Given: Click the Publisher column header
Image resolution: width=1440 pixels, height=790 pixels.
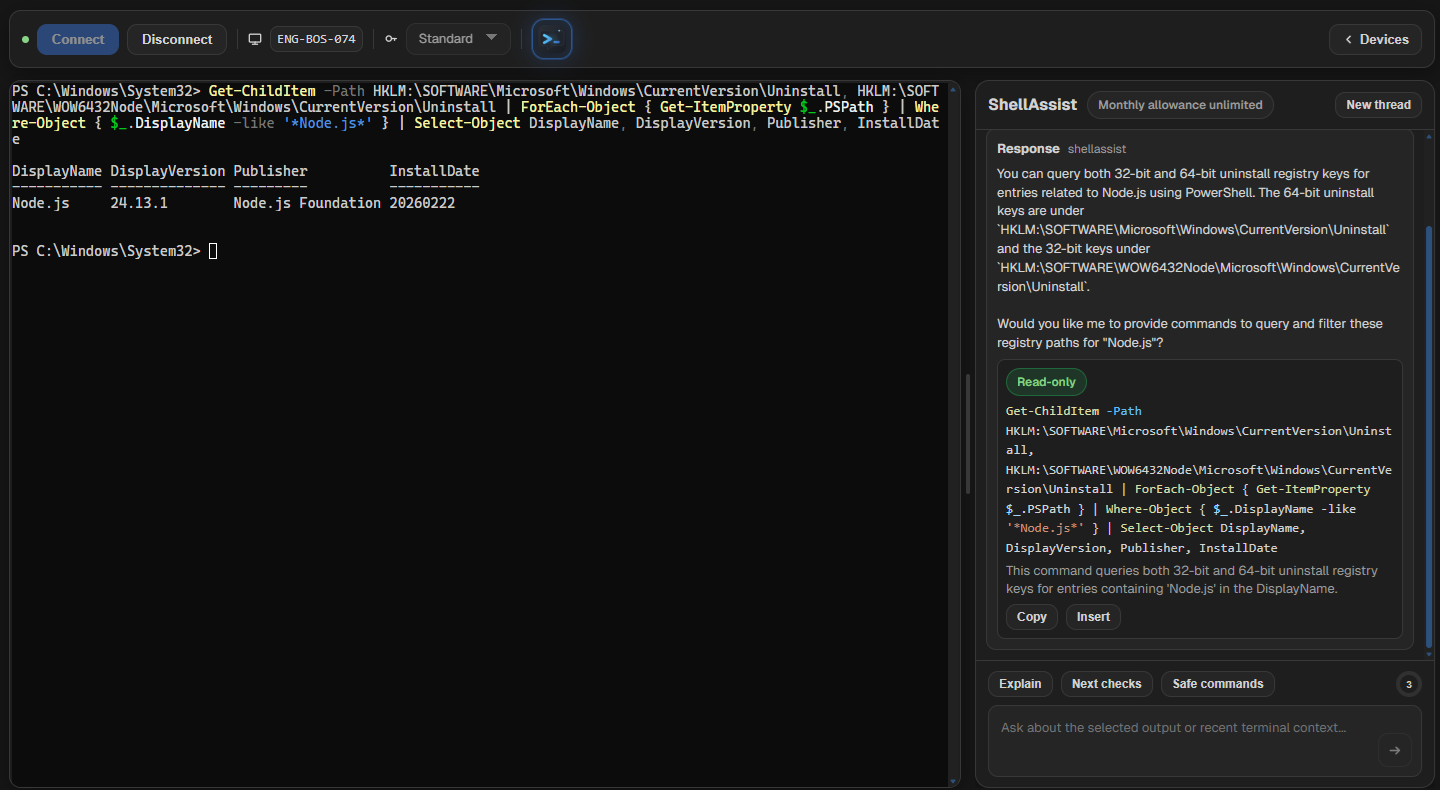Looking at the screenshot, I should click(270, 171).
